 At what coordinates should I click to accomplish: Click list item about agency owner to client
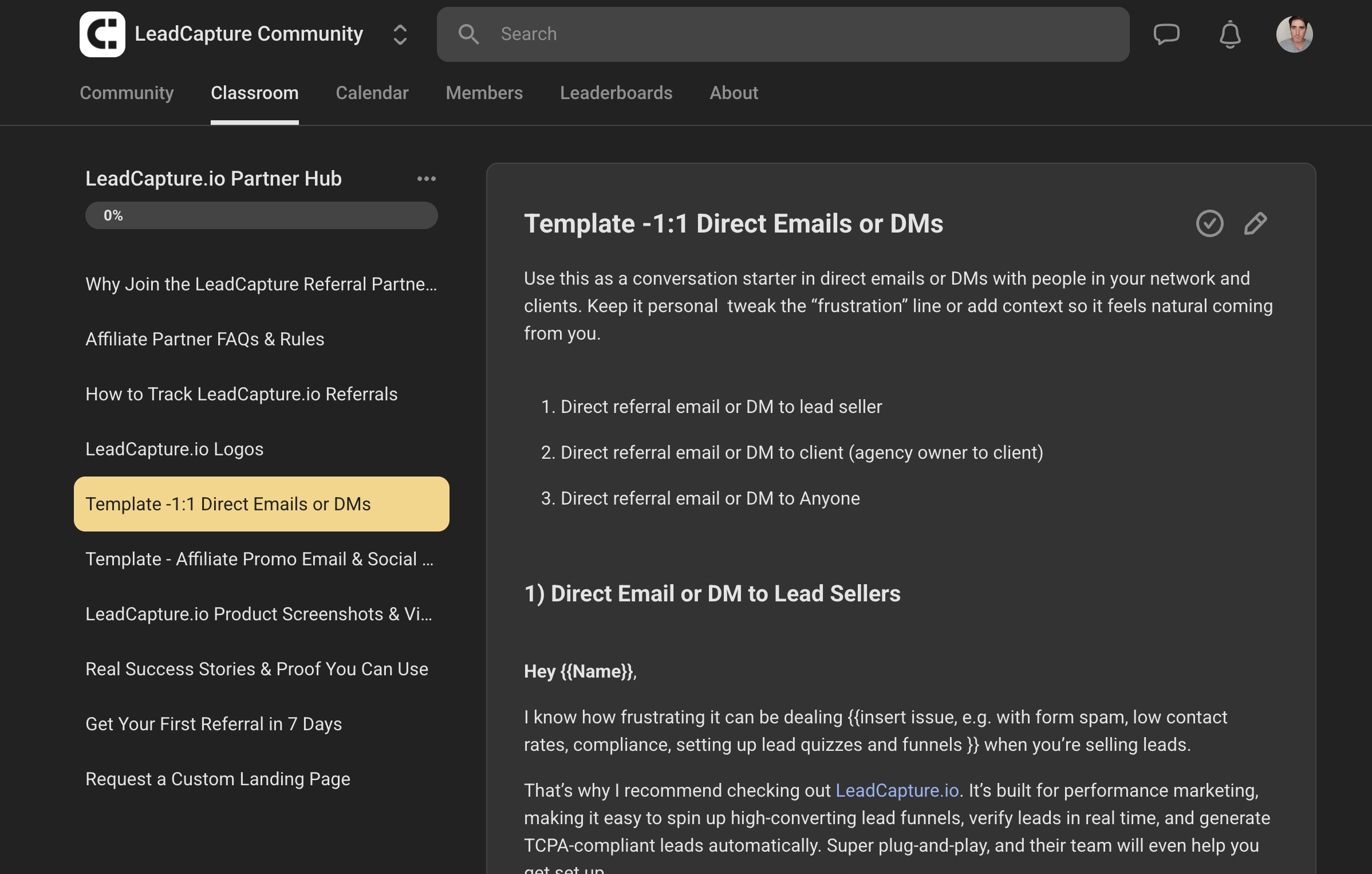click(802, 452)
